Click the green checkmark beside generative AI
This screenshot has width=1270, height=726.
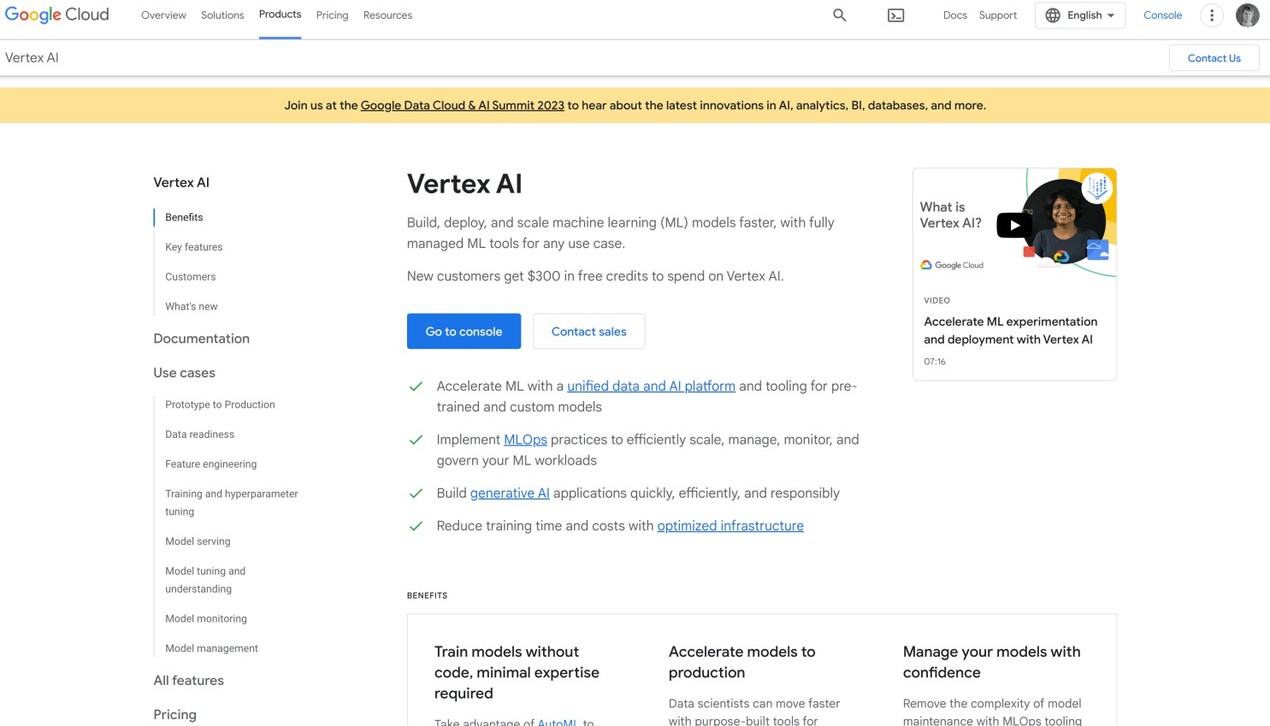pos(416,492)
